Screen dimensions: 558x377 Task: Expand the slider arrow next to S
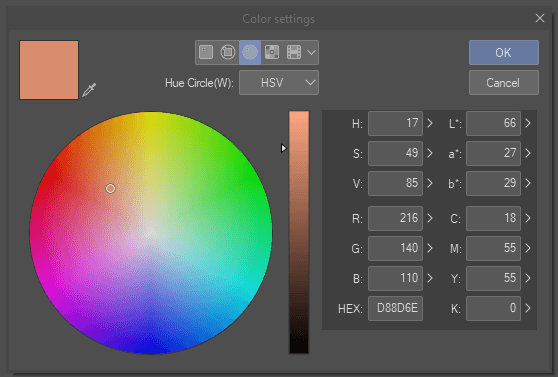point(430,153)
